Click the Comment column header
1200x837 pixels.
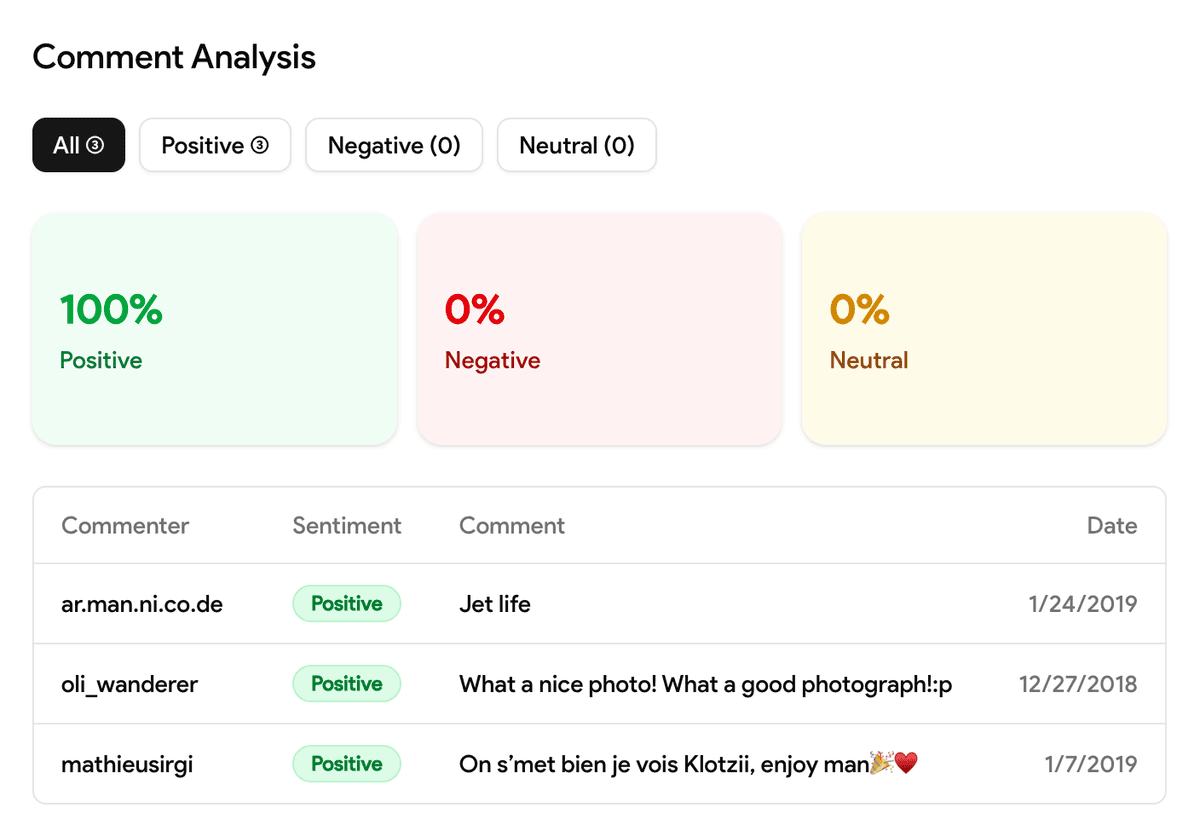pyautogui.click(x=511, y=525)
